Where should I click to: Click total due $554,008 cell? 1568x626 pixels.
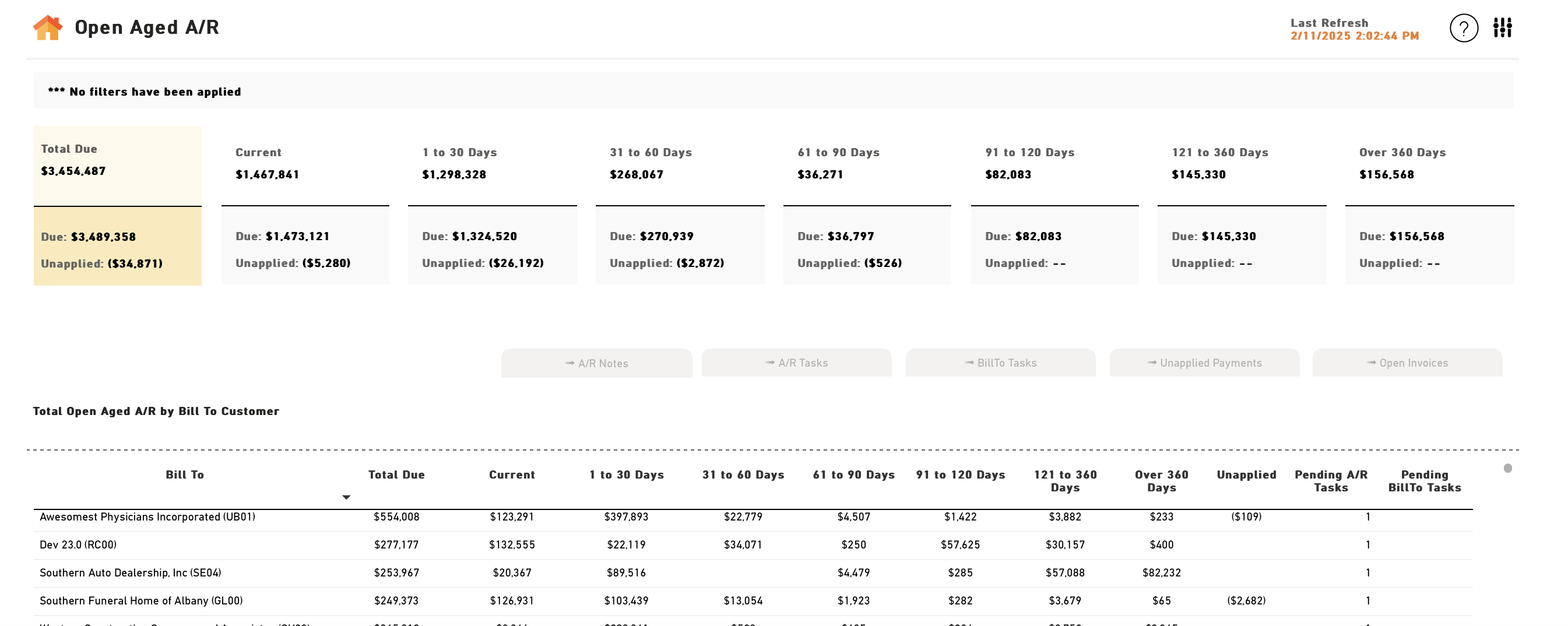(x=396, y=517)
